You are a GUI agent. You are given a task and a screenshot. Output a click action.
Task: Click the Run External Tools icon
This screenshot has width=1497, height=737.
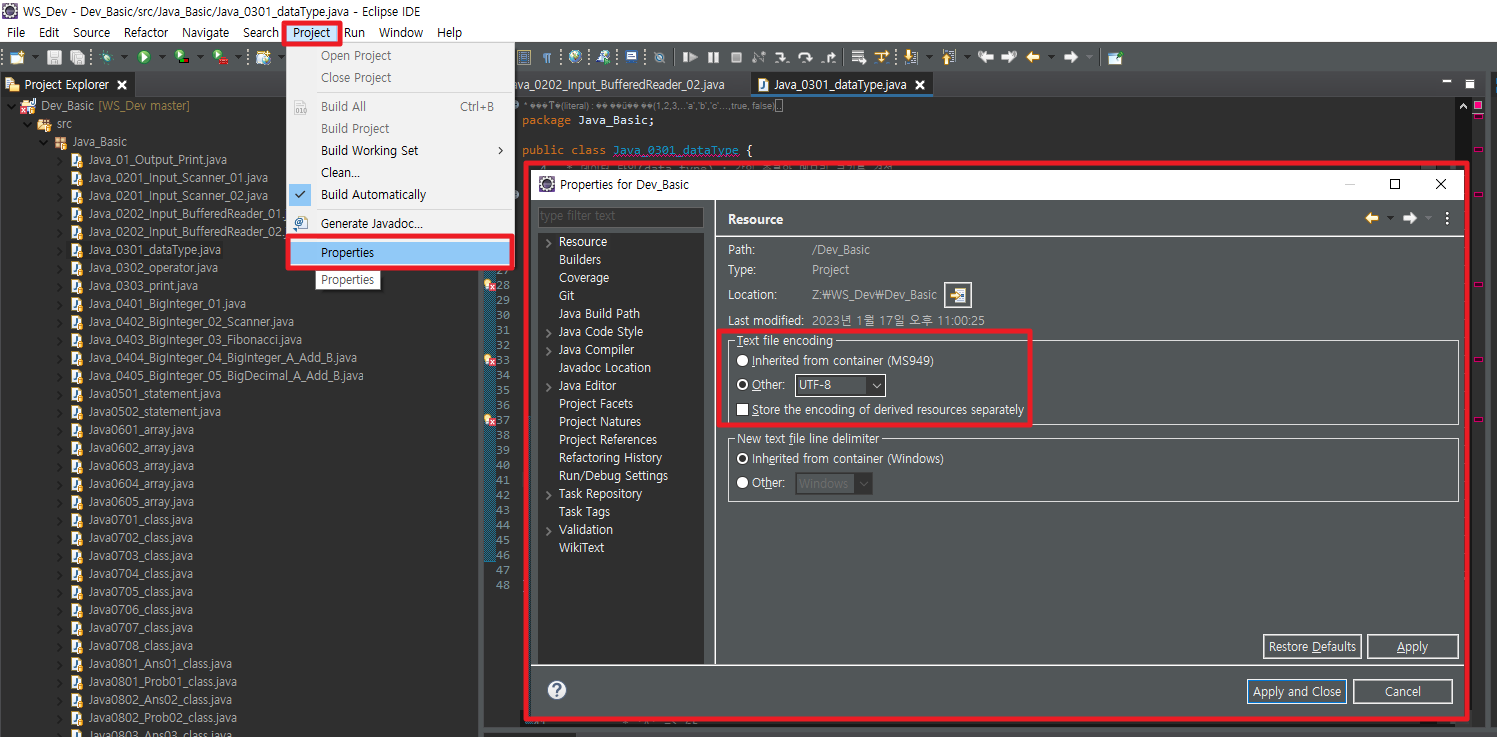(219, 57)
